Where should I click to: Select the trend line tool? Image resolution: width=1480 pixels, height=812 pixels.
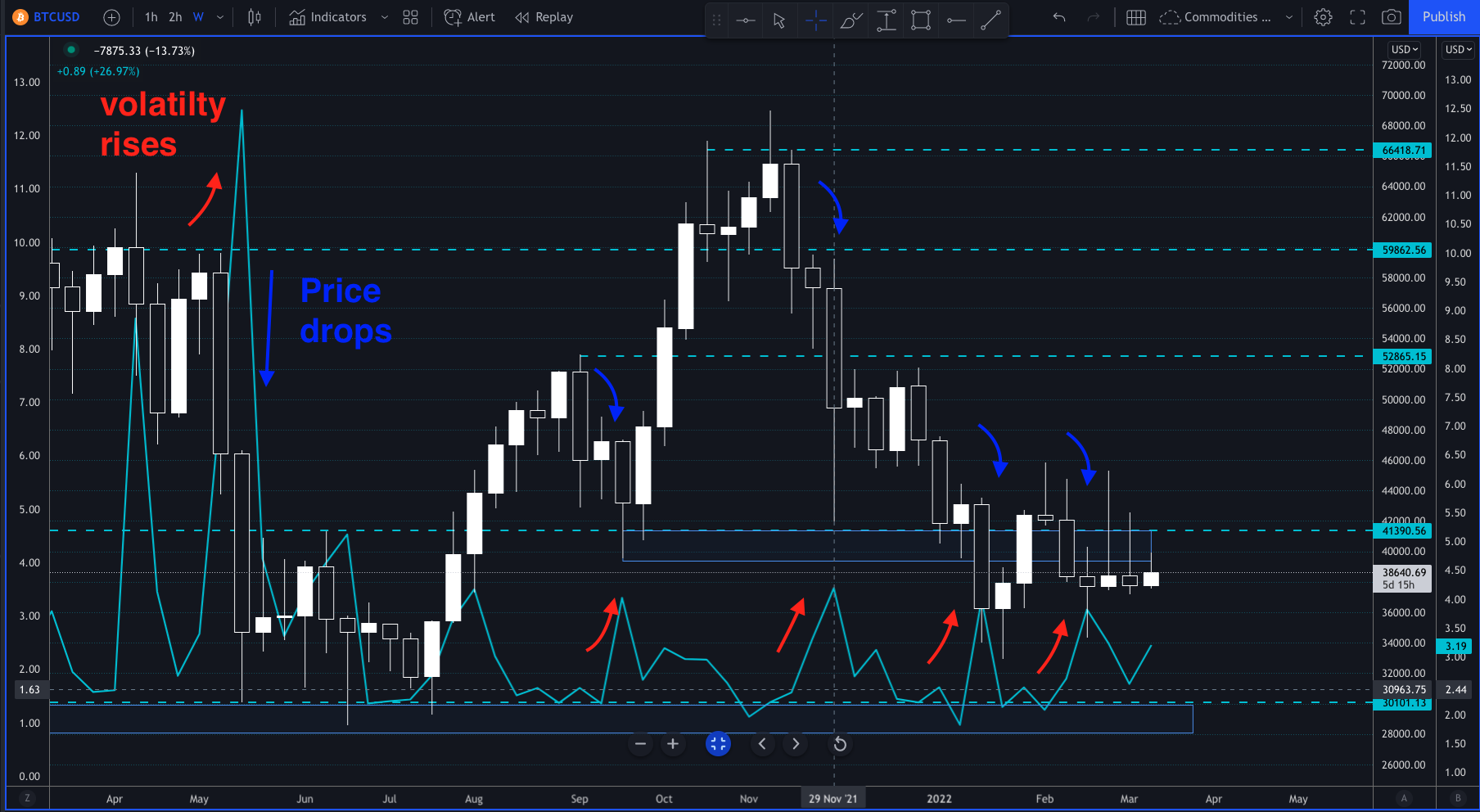click(x=990, y=20)
